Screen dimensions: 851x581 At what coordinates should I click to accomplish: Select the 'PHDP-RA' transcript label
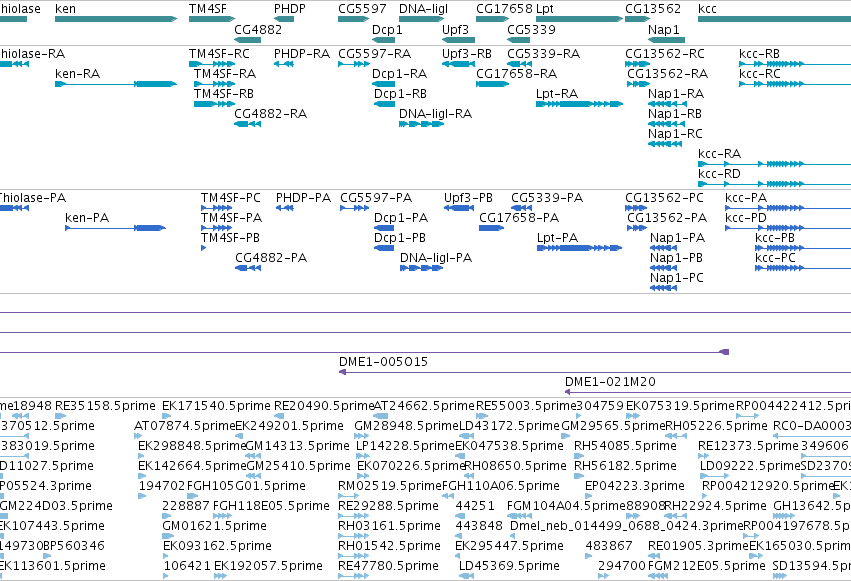tap(302, 54)
